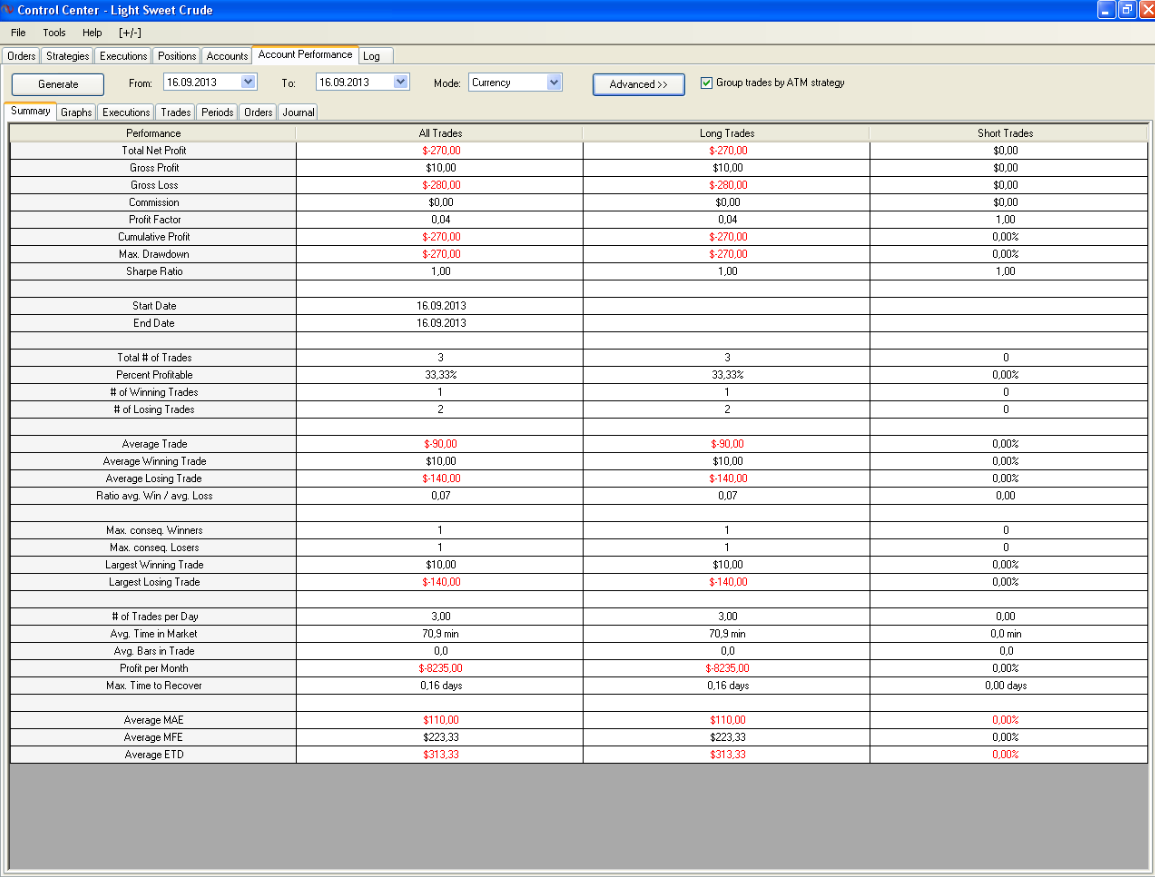1155x877 pixels.
Task: Open the Periods sub-tab
Action: point(217,112)
